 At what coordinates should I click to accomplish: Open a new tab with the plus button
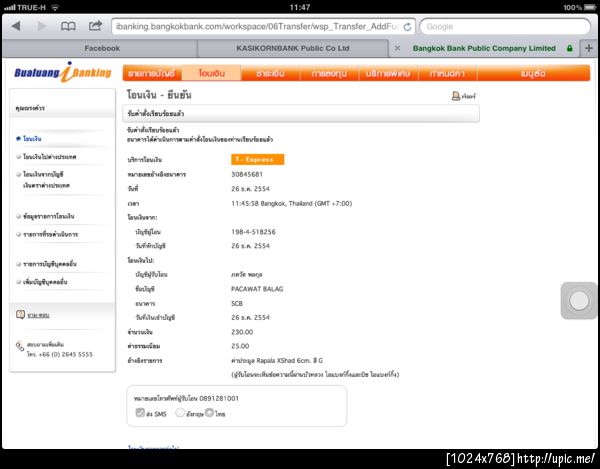click(589, 48)
